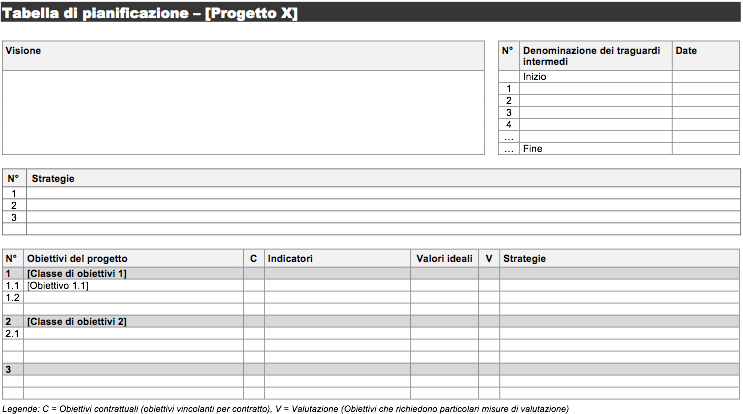Click Strategie row 3 text cell

383,217
